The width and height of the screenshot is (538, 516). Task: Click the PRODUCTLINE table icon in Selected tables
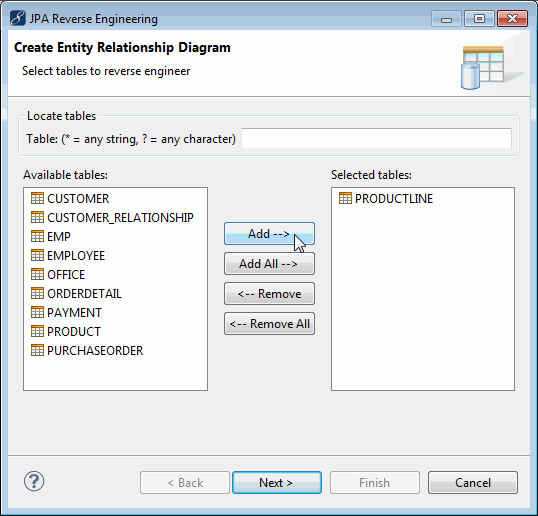(345, 198)
